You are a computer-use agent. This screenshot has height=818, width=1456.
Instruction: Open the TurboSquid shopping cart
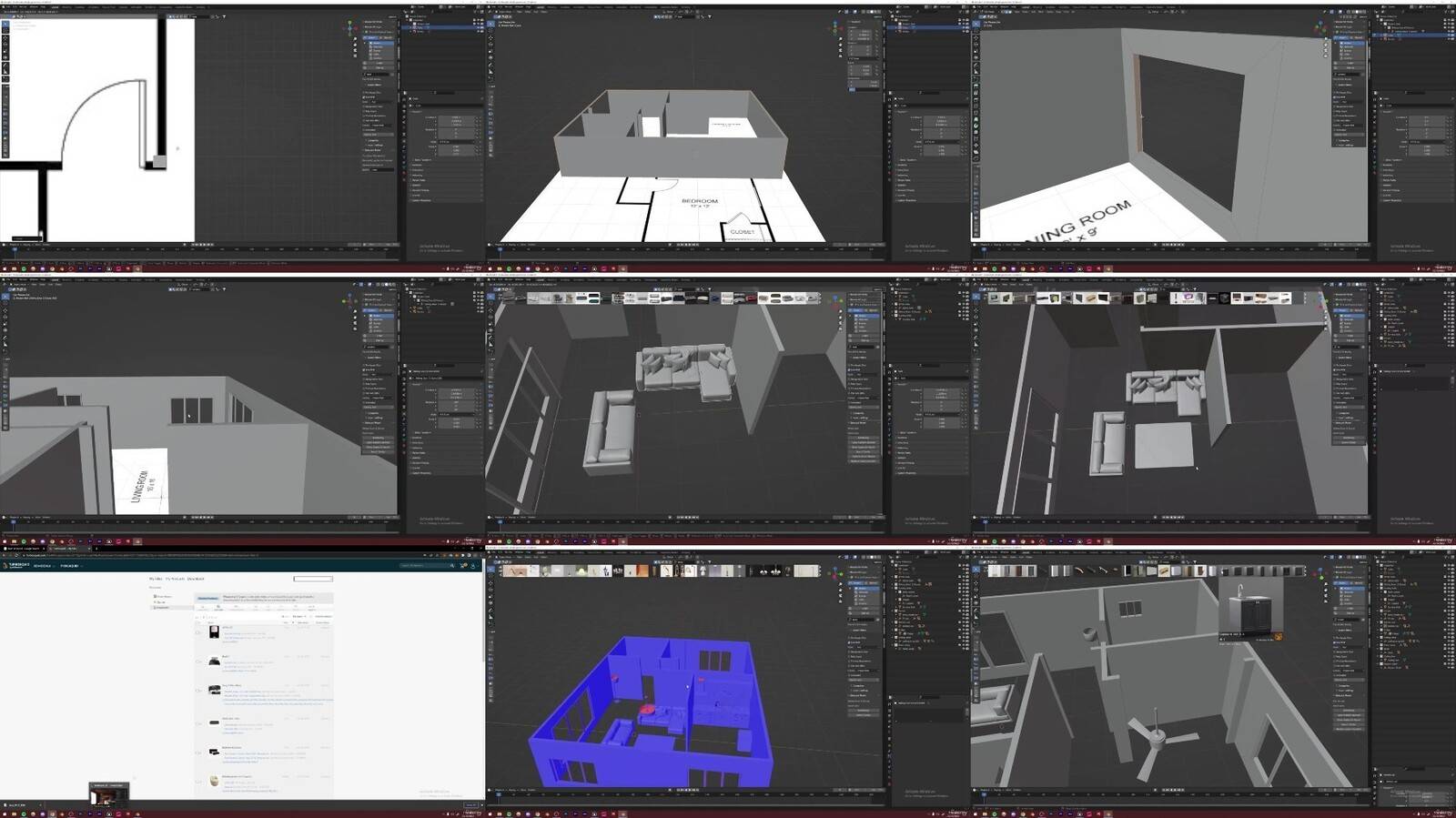(463, 566)
